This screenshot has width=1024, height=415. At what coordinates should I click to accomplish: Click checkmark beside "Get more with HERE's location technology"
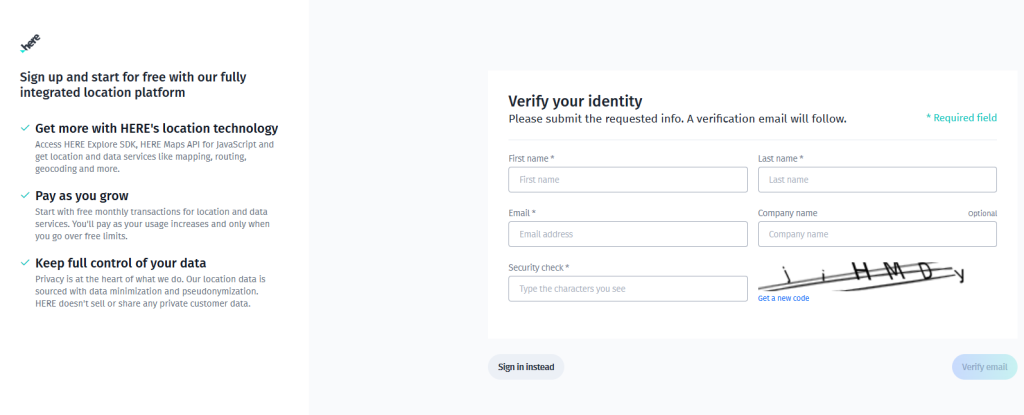(24, 128)
